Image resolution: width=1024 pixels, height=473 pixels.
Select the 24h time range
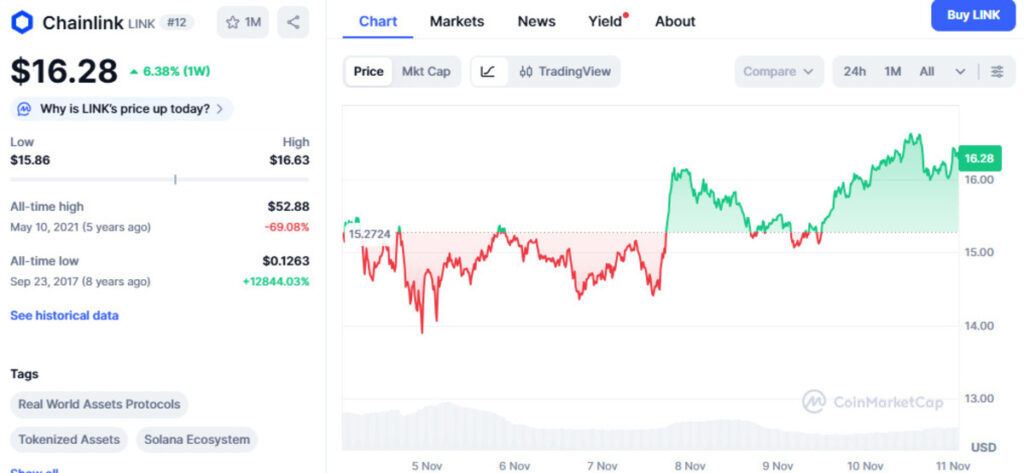(x=854, y=71)
